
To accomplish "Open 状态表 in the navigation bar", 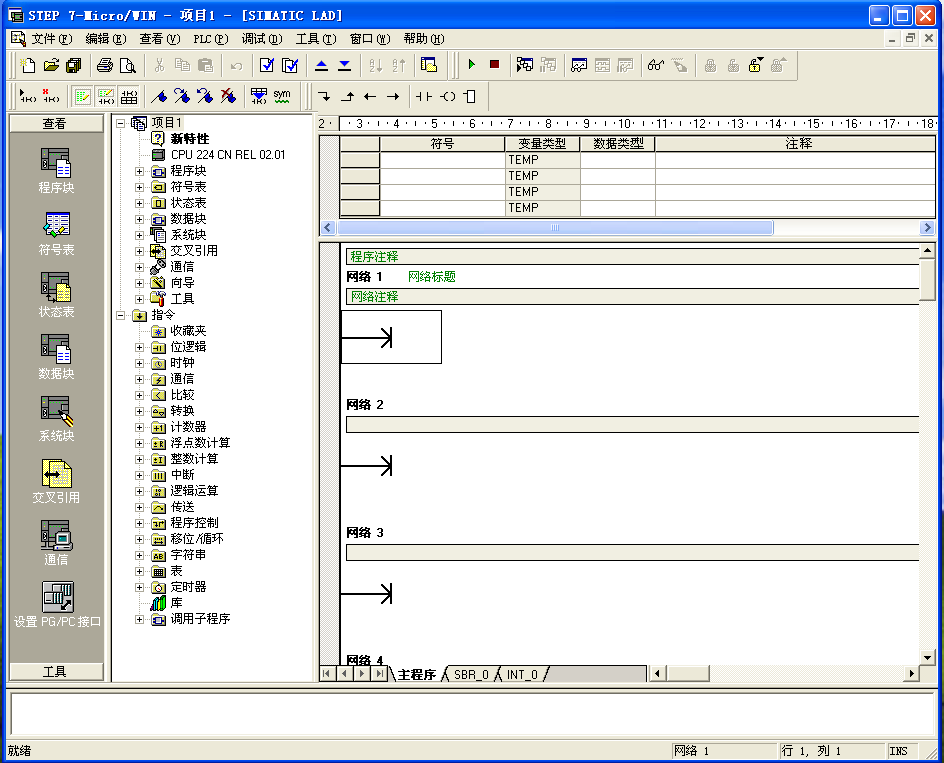I will point(56,295).
